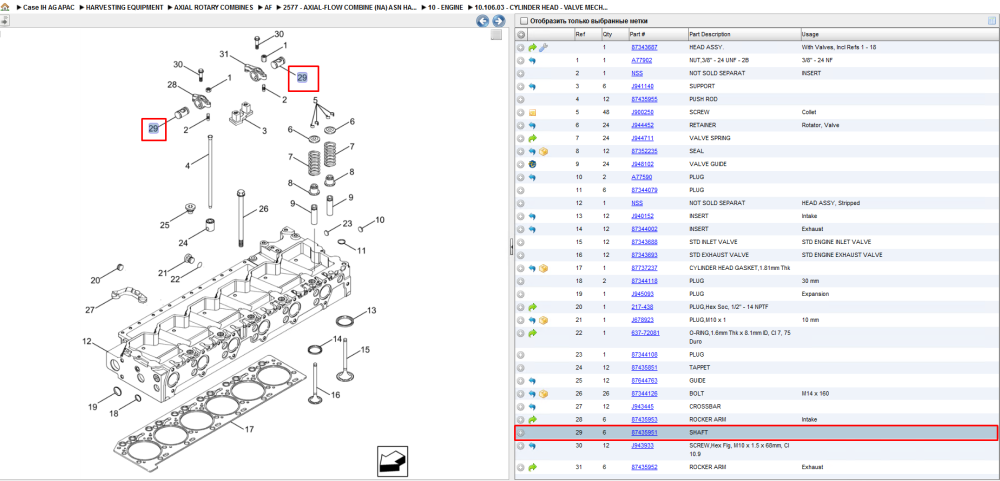
Task: Click blue arrow on SCREW Hex Flg row
Action: pyautogui.click(x=532, y=446)
